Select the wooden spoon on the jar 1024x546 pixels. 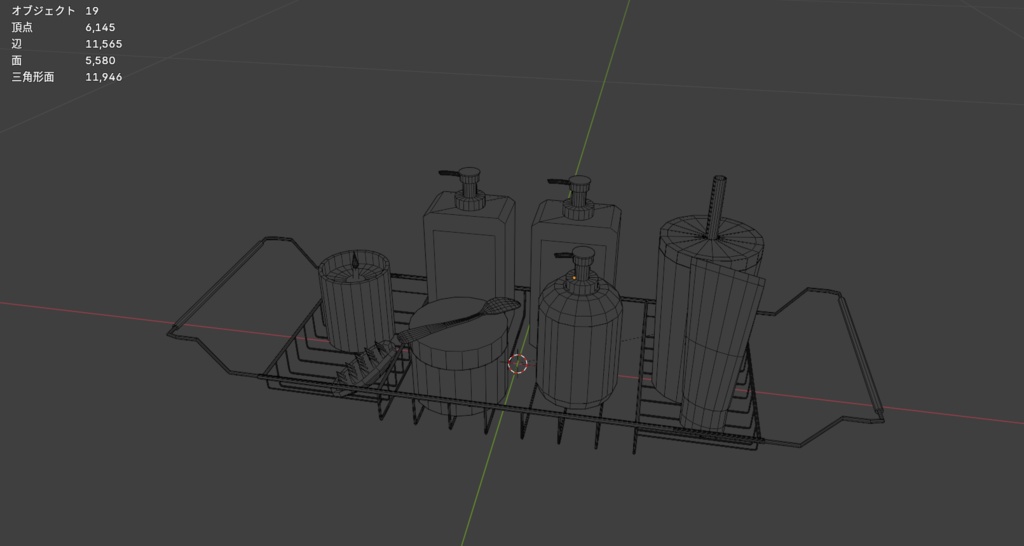click(460, 319)
